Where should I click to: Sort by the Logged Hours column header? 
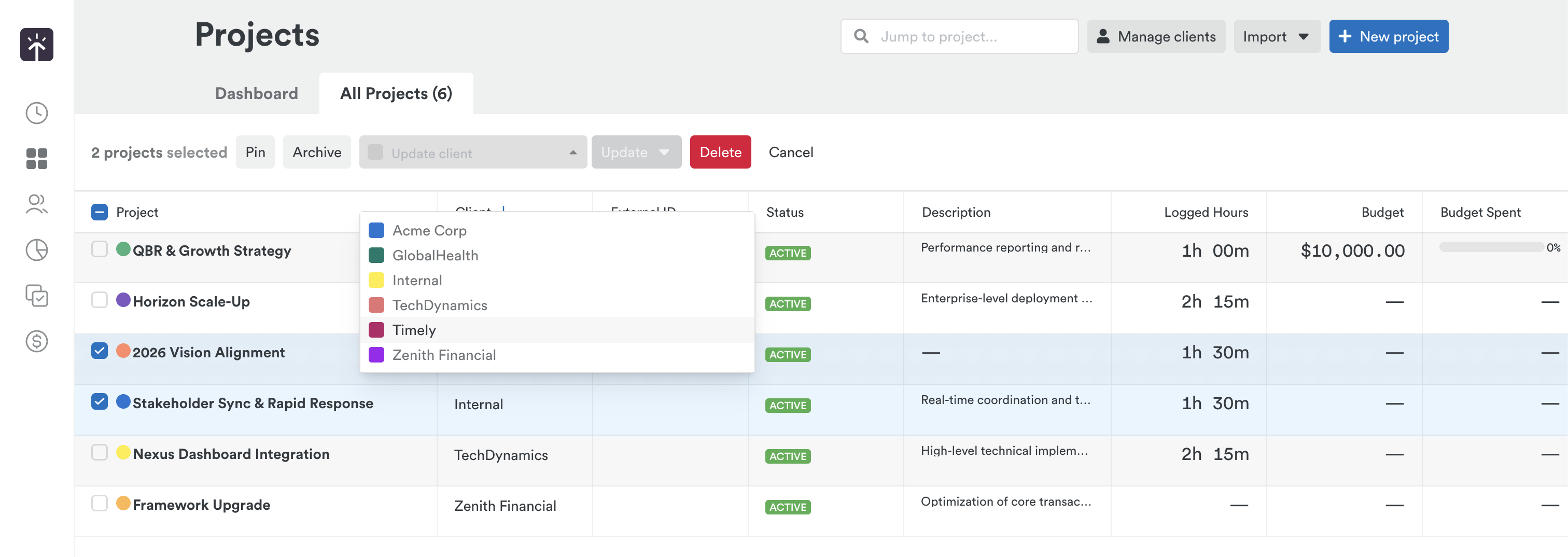pos(1206,213)
